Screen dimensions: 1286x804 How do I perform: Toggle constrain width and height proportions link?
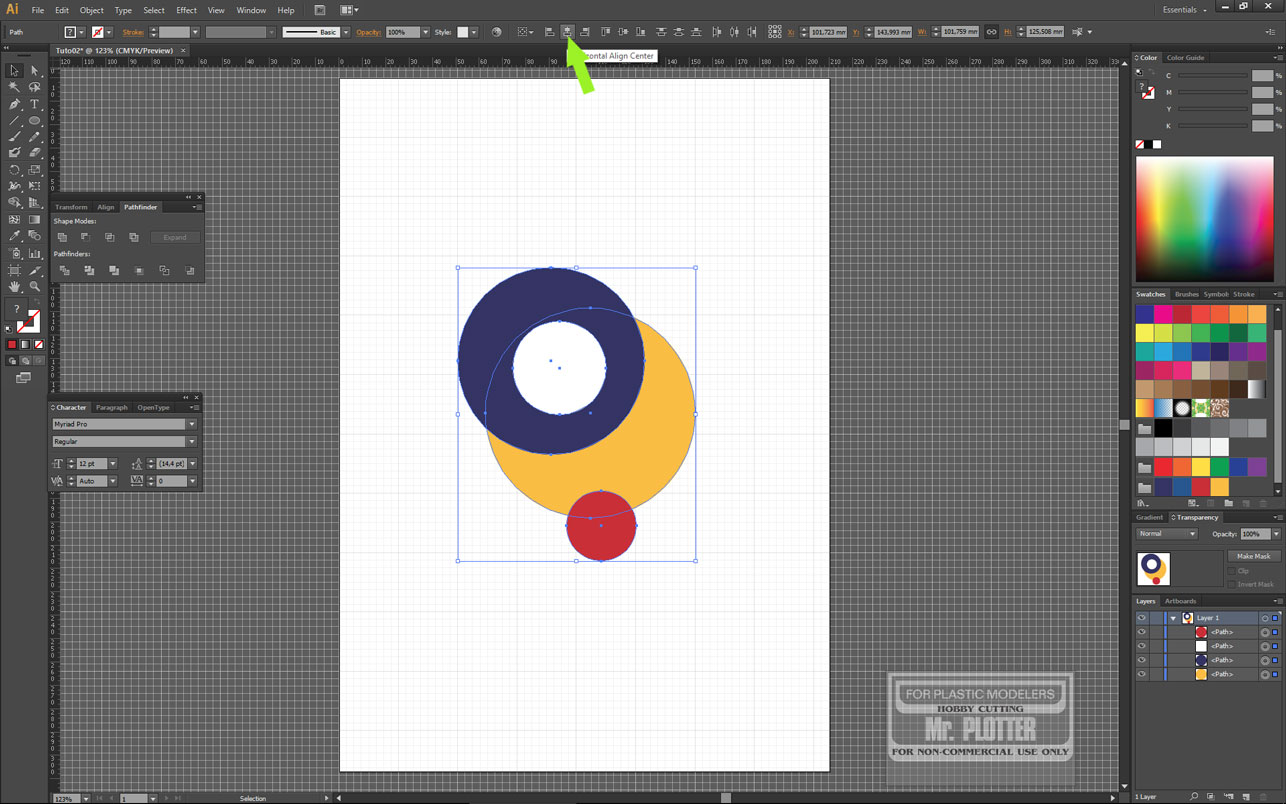991,32
